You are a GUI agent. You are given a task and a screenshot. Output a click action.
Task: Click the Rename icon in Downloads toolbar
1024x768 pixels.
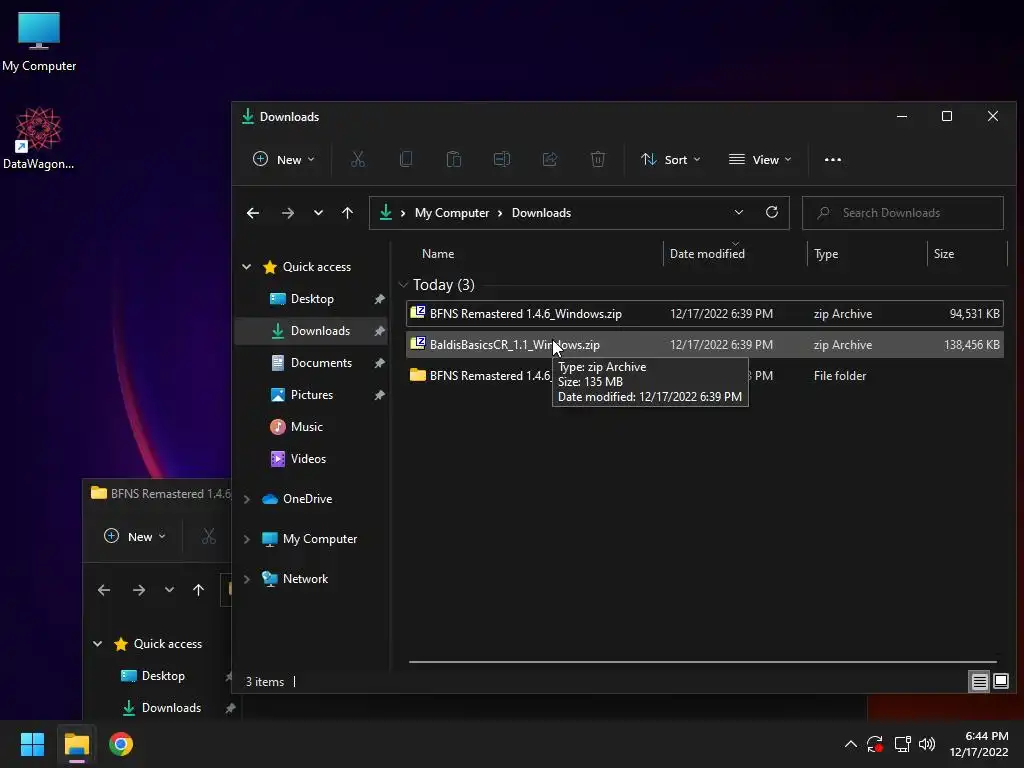point(502,159)
